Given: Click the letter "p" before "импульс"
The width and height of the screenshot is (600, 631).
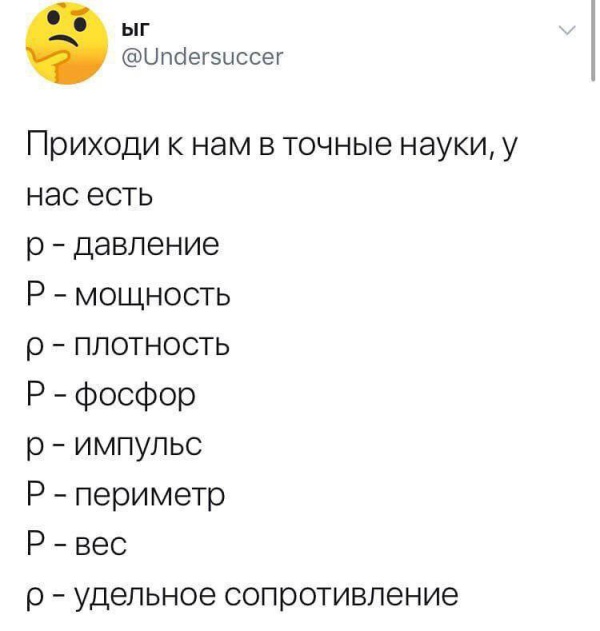Looking at the screenshot, I should click(x=37, y=448).
